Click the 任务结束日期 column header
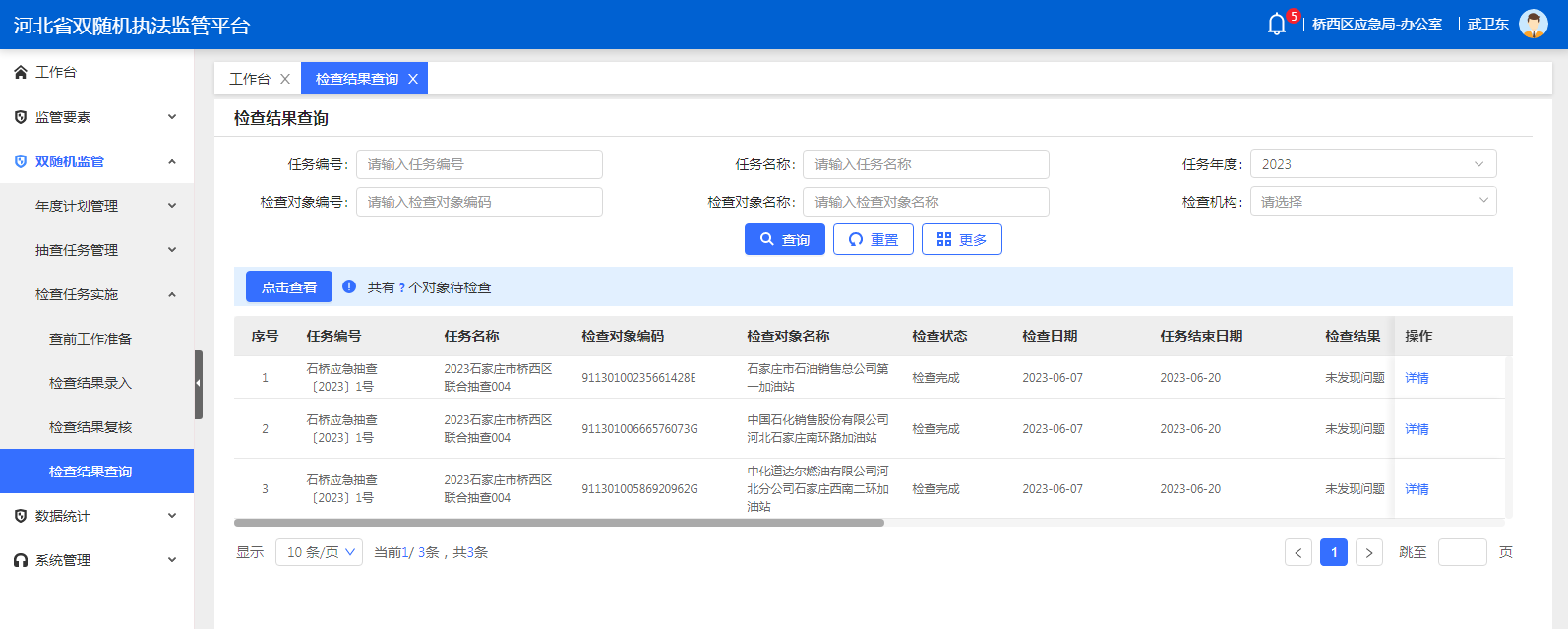This screenshot has width=1568, height=629. pos(1201,336)
